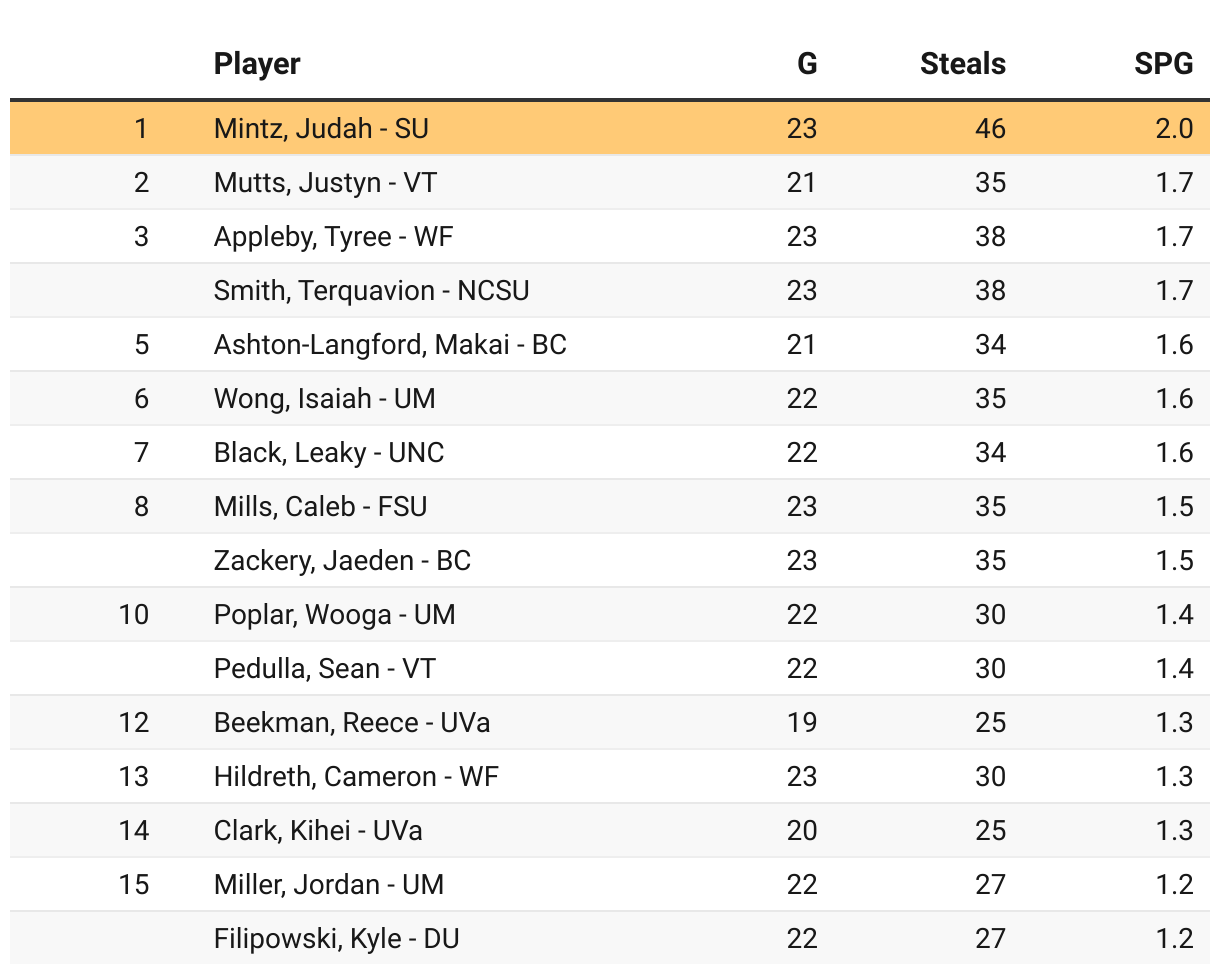
Task: Select Black, Leaky - UNC player
Action: 328,452
